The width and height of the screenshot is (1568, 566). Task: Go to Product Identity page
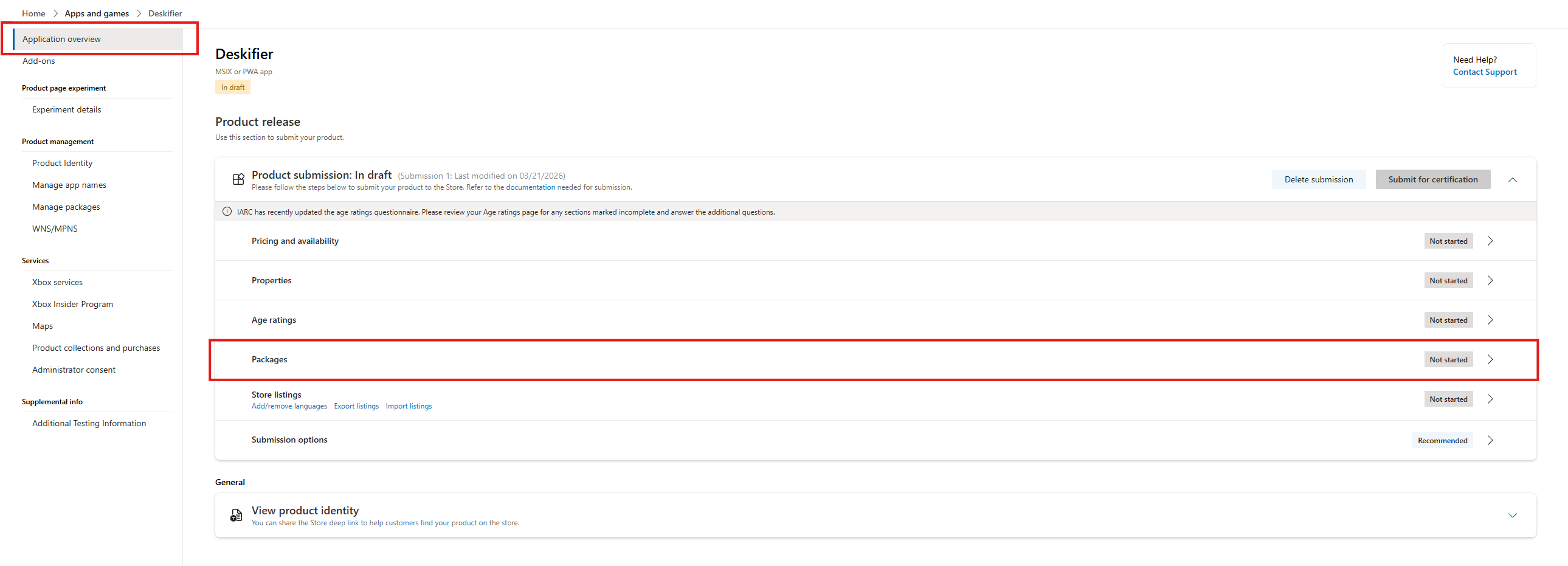(x=62, y=163)
